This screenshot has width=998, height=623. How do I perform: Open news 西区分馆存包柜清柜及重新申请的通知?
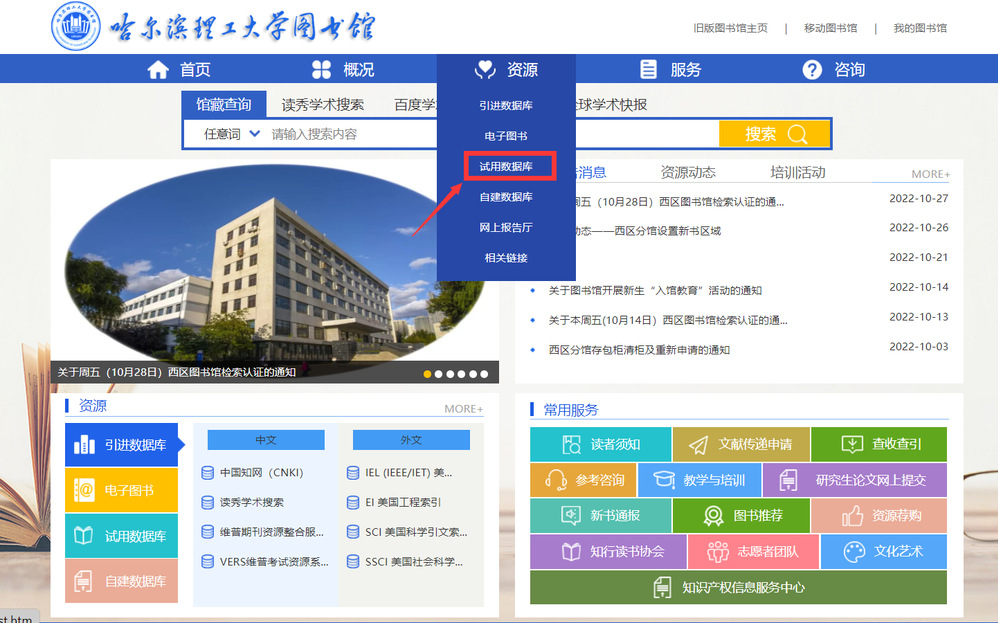(x=639, y=350)
